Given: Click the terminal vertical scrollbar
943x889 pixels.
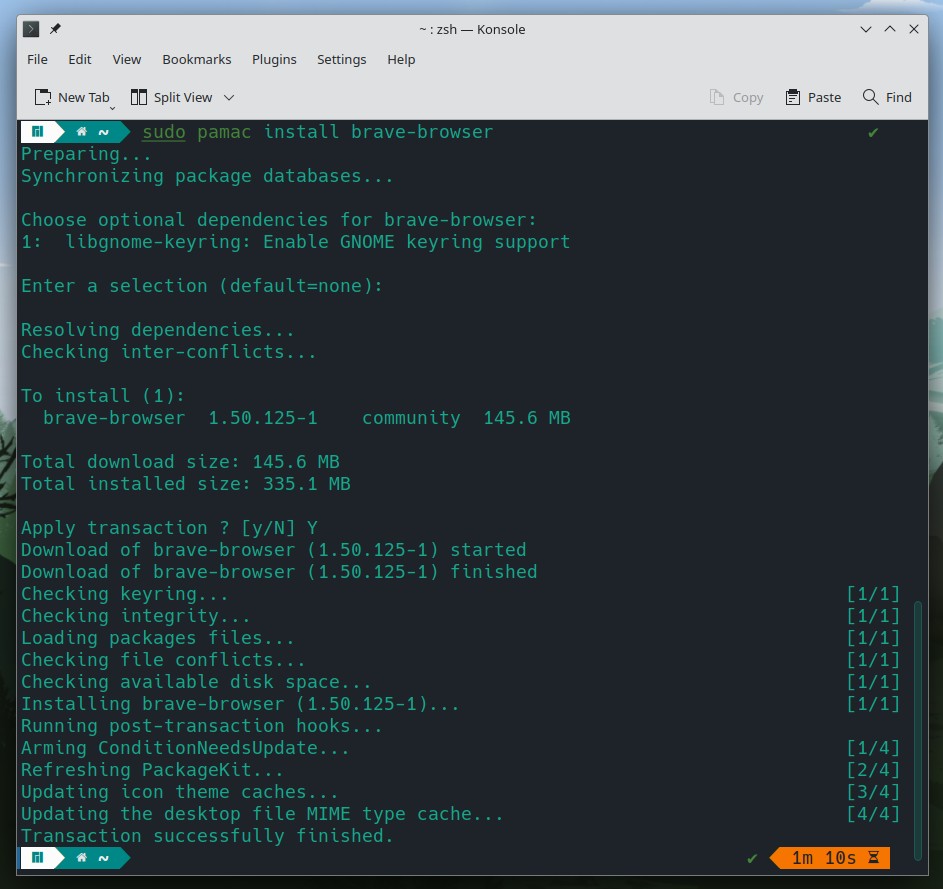Looking at the screenshot, I should 918,730.
